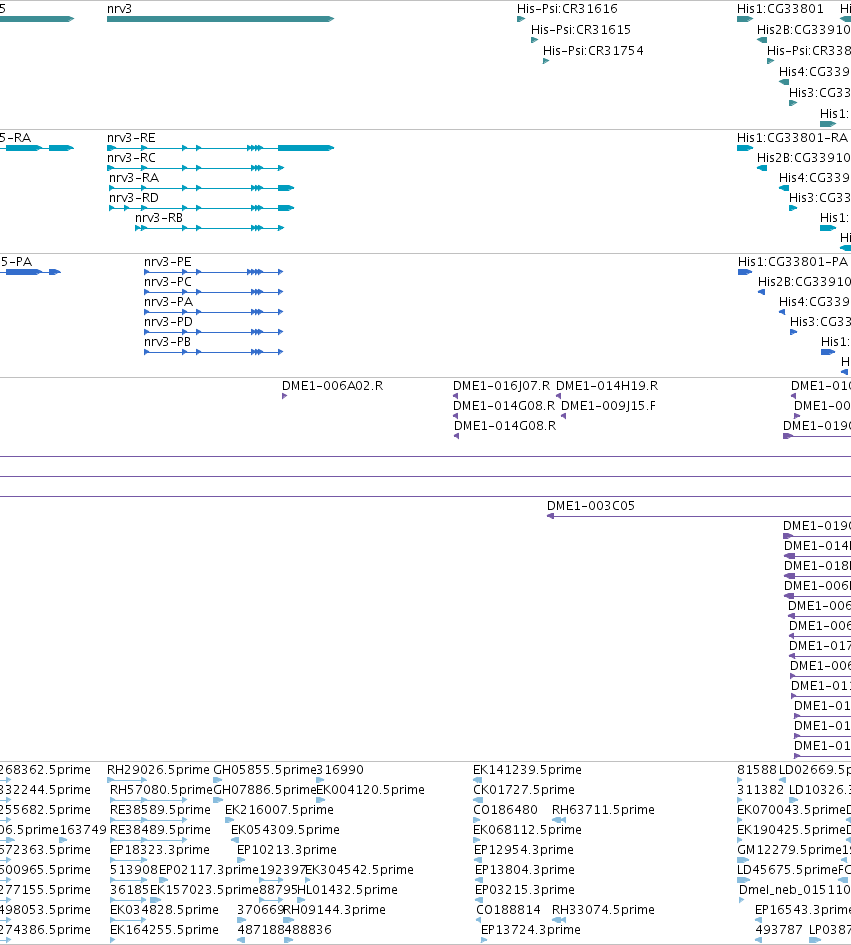Image resolution: width=851 pixels, height=945 pixels.
Task: Click DME1-006A02.R clone end label
Action: point(333,386)
